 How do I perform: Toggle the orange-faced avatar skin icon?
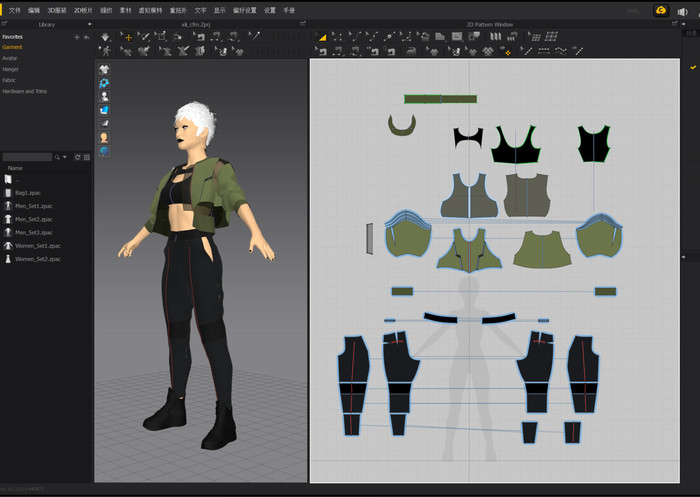click(104, 137)
